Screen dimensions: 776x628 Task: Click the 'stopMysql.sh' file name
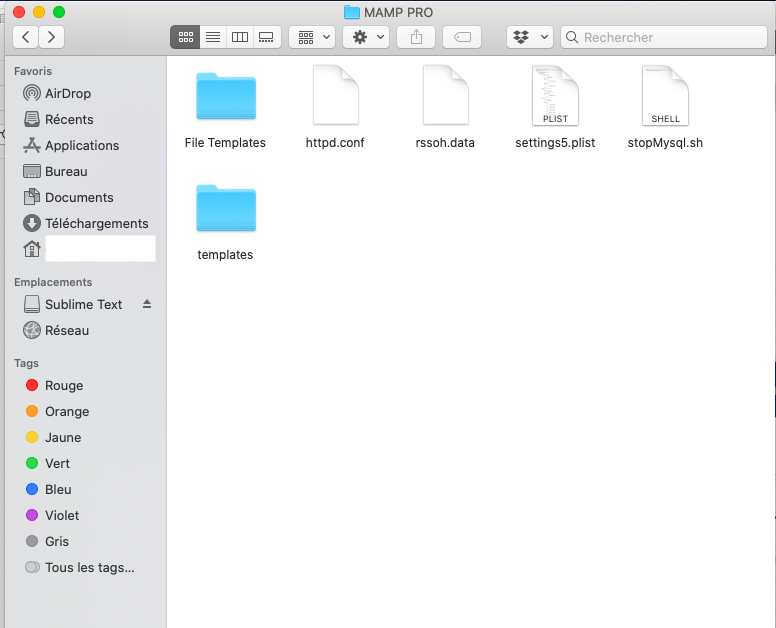(665, 143)
